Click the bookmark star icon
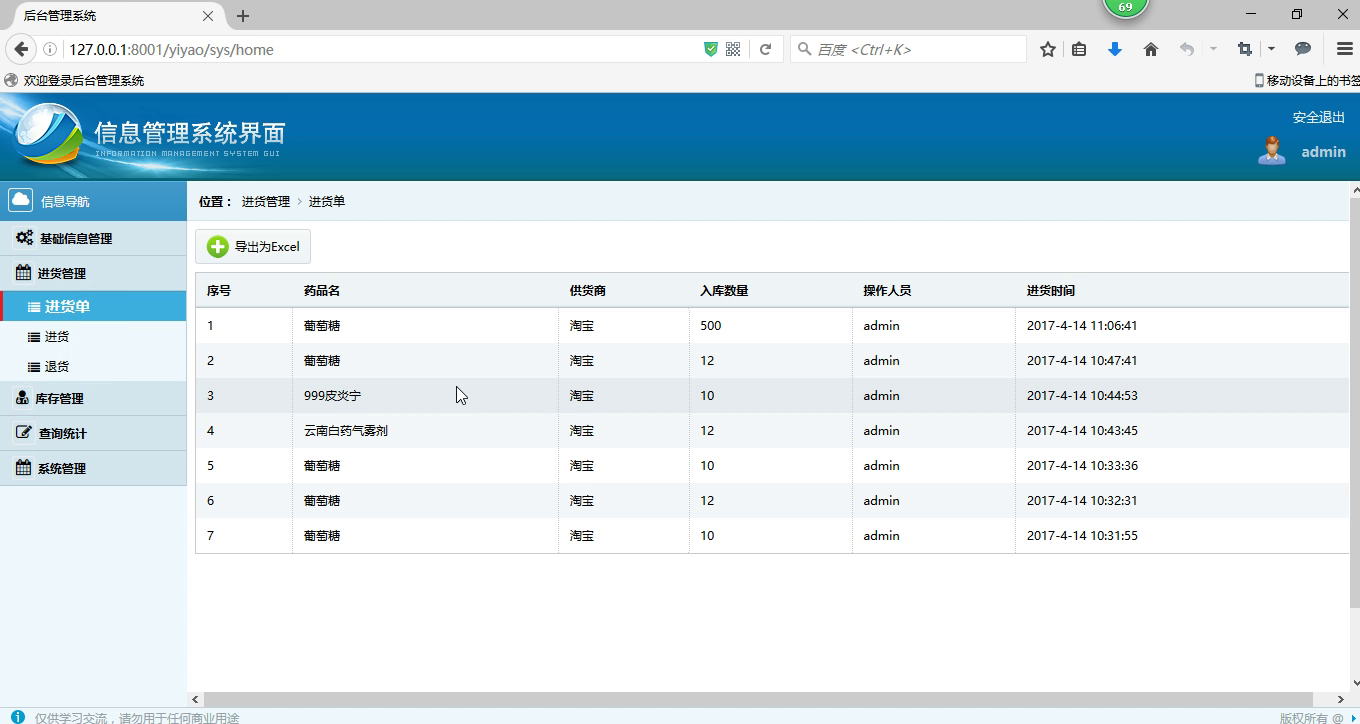The height and width of the screenshot is (724, 1360). click(1048, 49)
